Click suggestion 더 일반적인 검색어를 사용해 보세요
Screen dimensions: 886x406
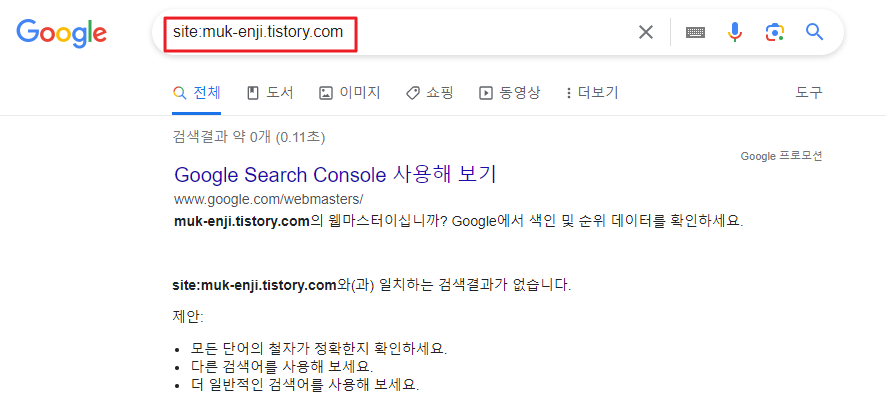(305, 386)
